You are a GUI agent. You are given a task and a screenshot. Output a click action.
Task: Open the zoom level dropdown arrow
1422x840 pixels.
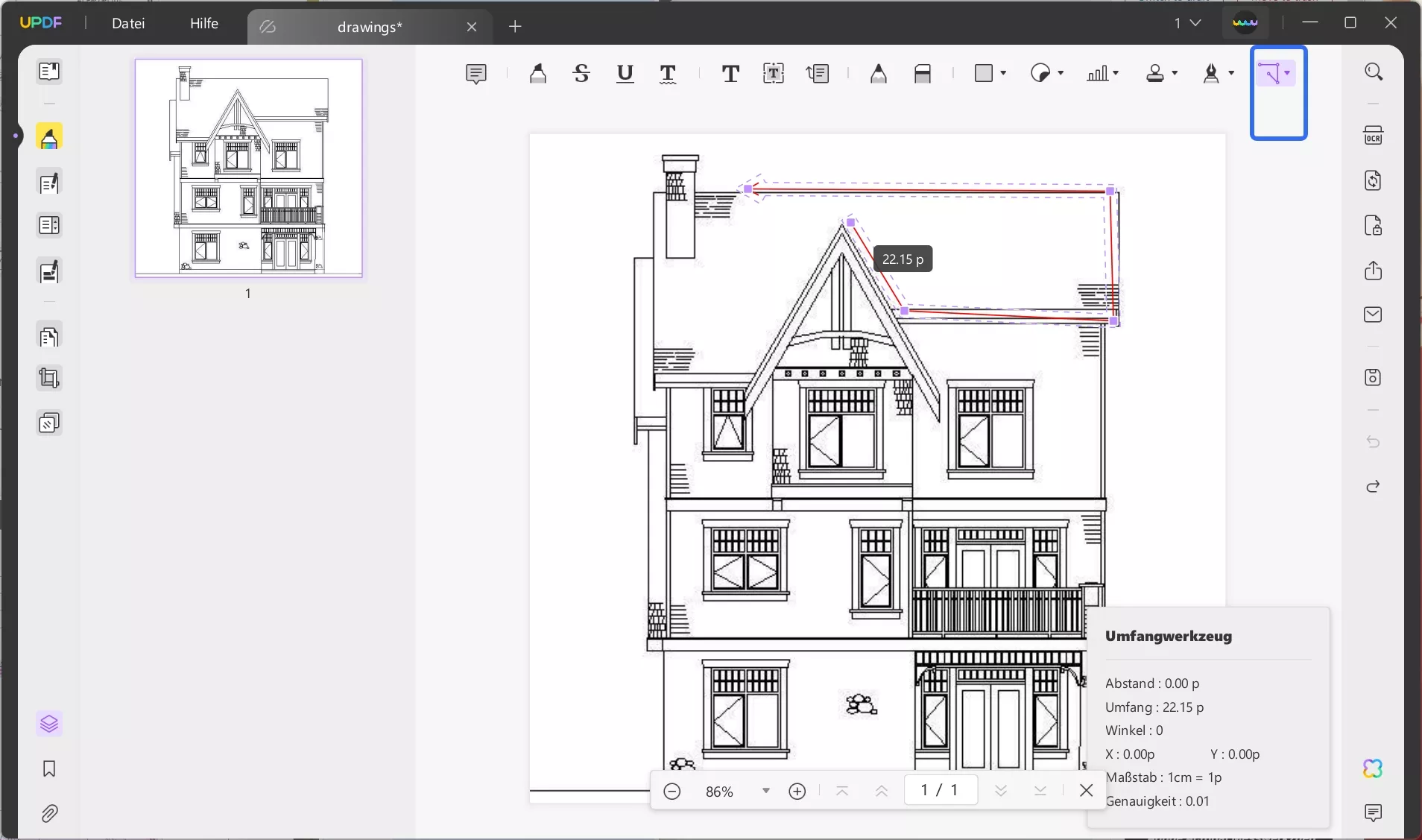[x=765, y=791]
